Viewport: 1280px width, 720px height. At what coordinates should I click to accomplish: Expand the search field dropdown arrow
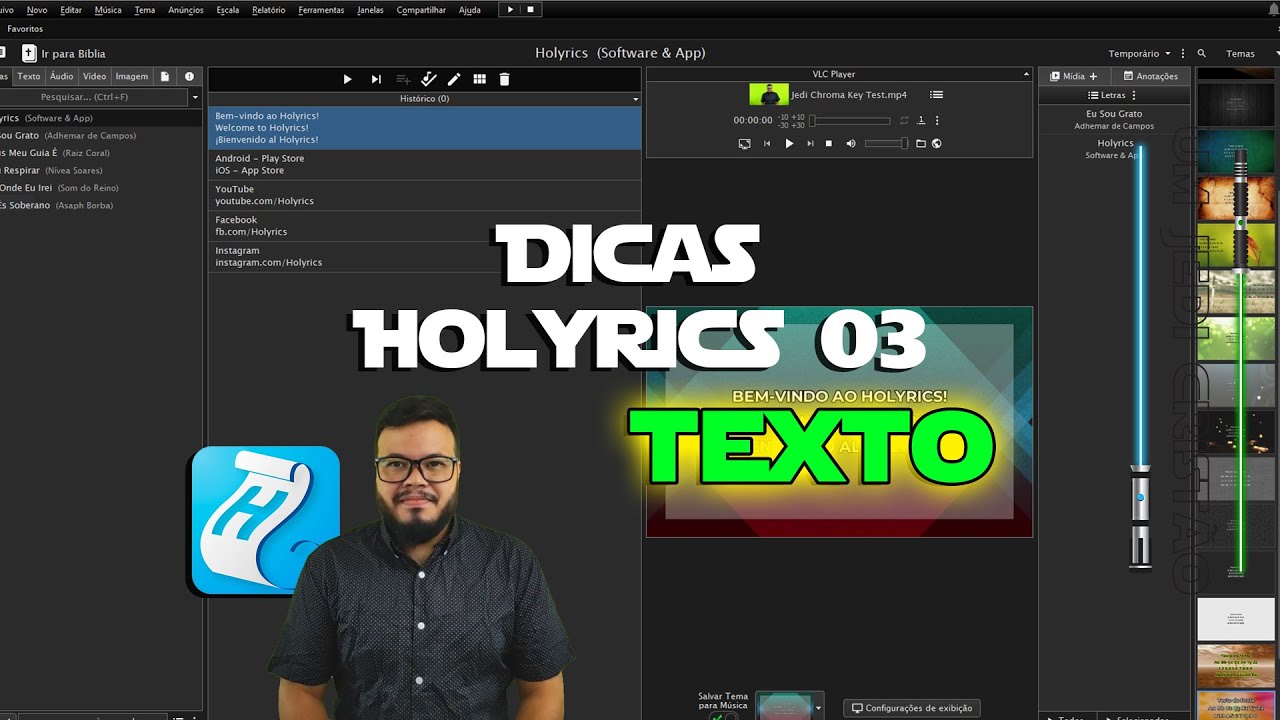(195, 97)
